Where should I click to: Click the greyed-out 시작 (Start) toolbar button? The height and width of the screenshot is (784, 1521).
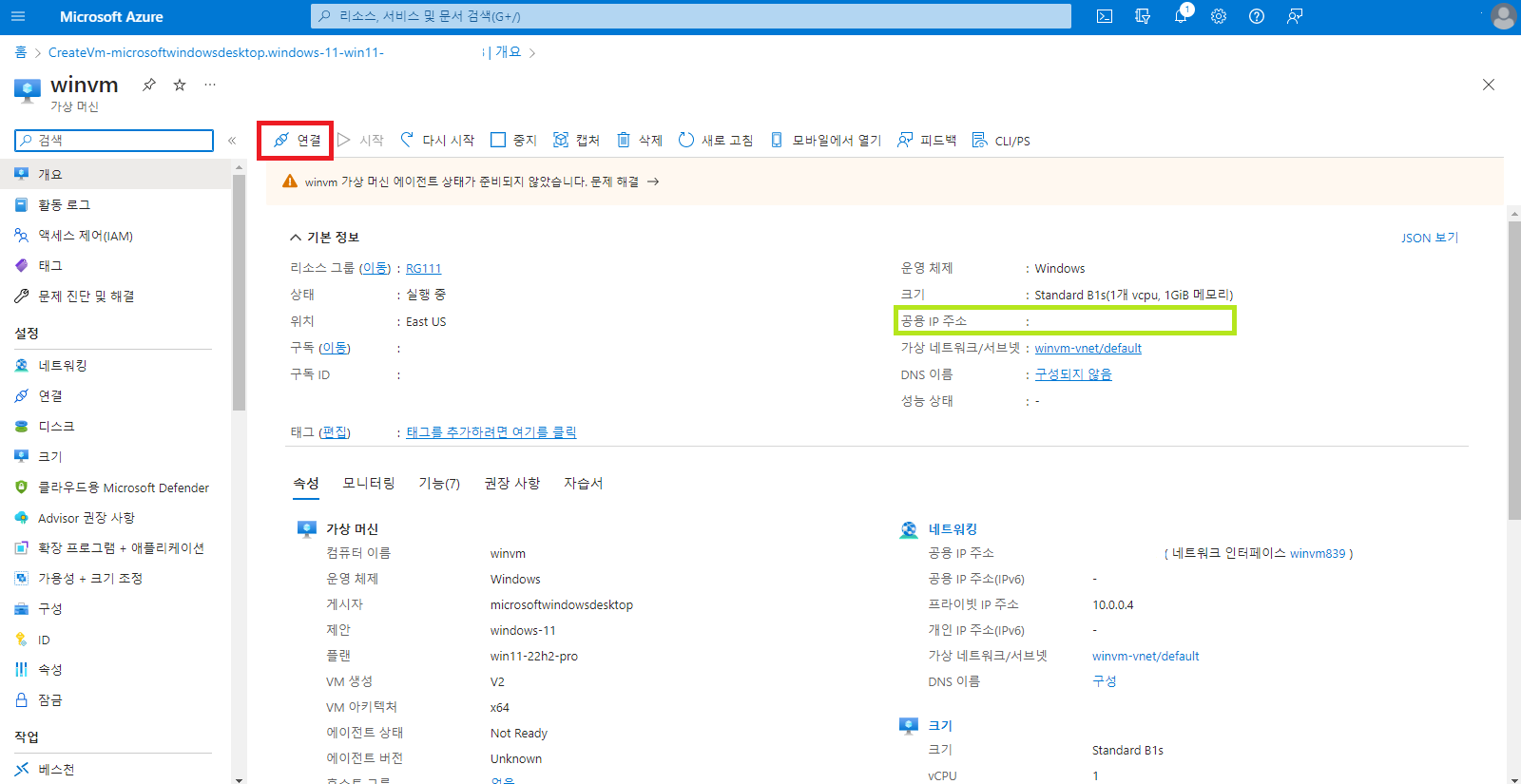pos(360,141)
